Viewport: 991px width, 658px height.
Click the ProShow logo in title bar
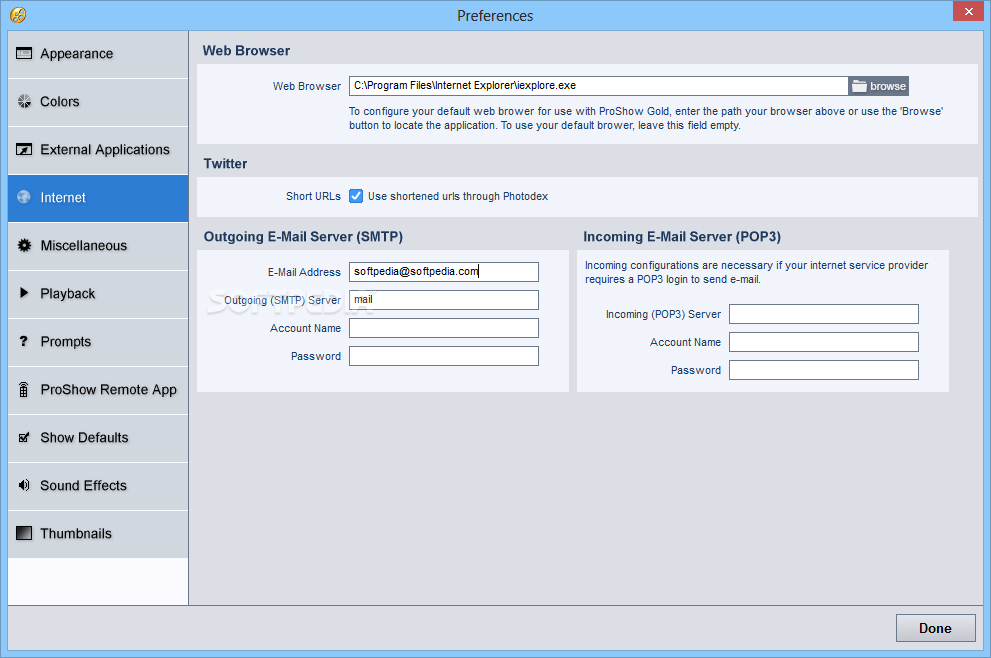coord(18,15)
